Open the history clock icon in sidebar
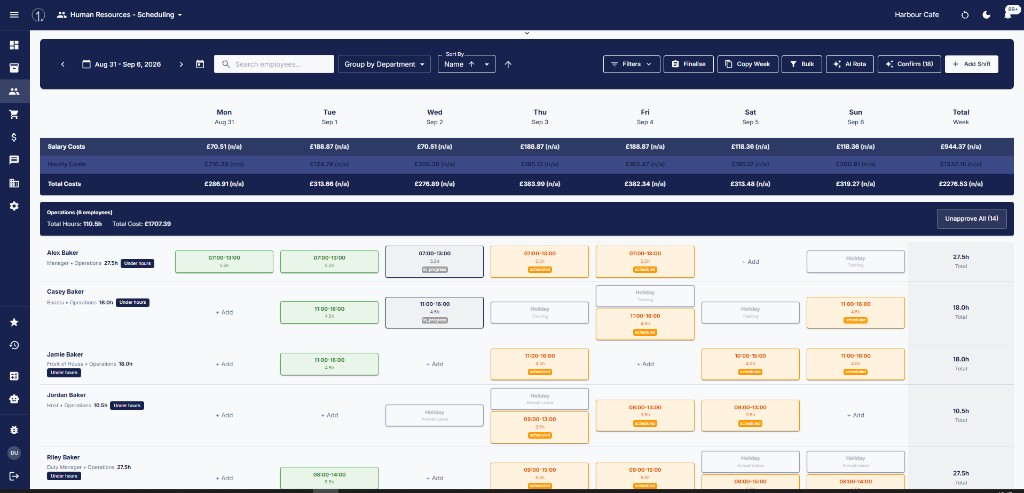This screenshot has height=493, width=1024. [x=14, y=345]
